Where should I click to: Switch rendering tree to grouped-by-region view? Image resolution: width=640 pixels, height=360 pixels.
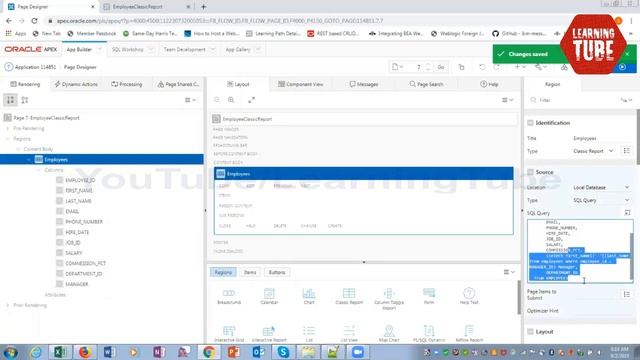10,100
